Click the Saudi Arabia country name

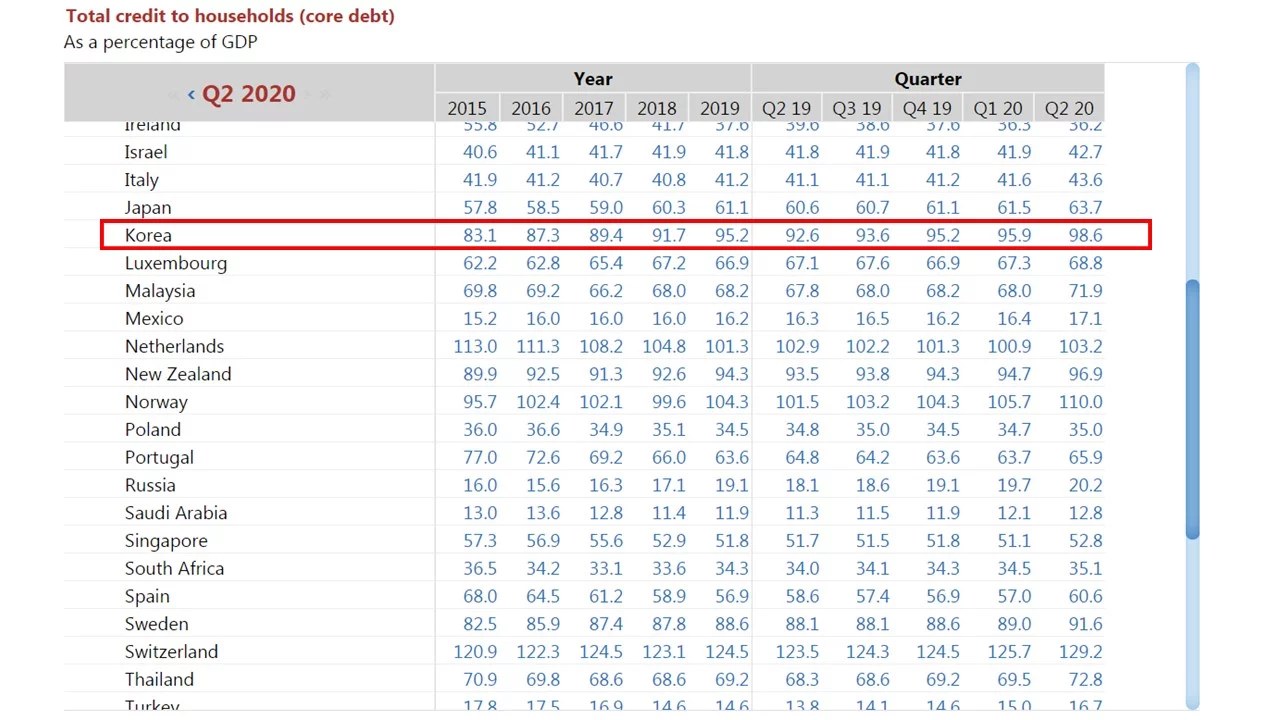pos(176,513)
